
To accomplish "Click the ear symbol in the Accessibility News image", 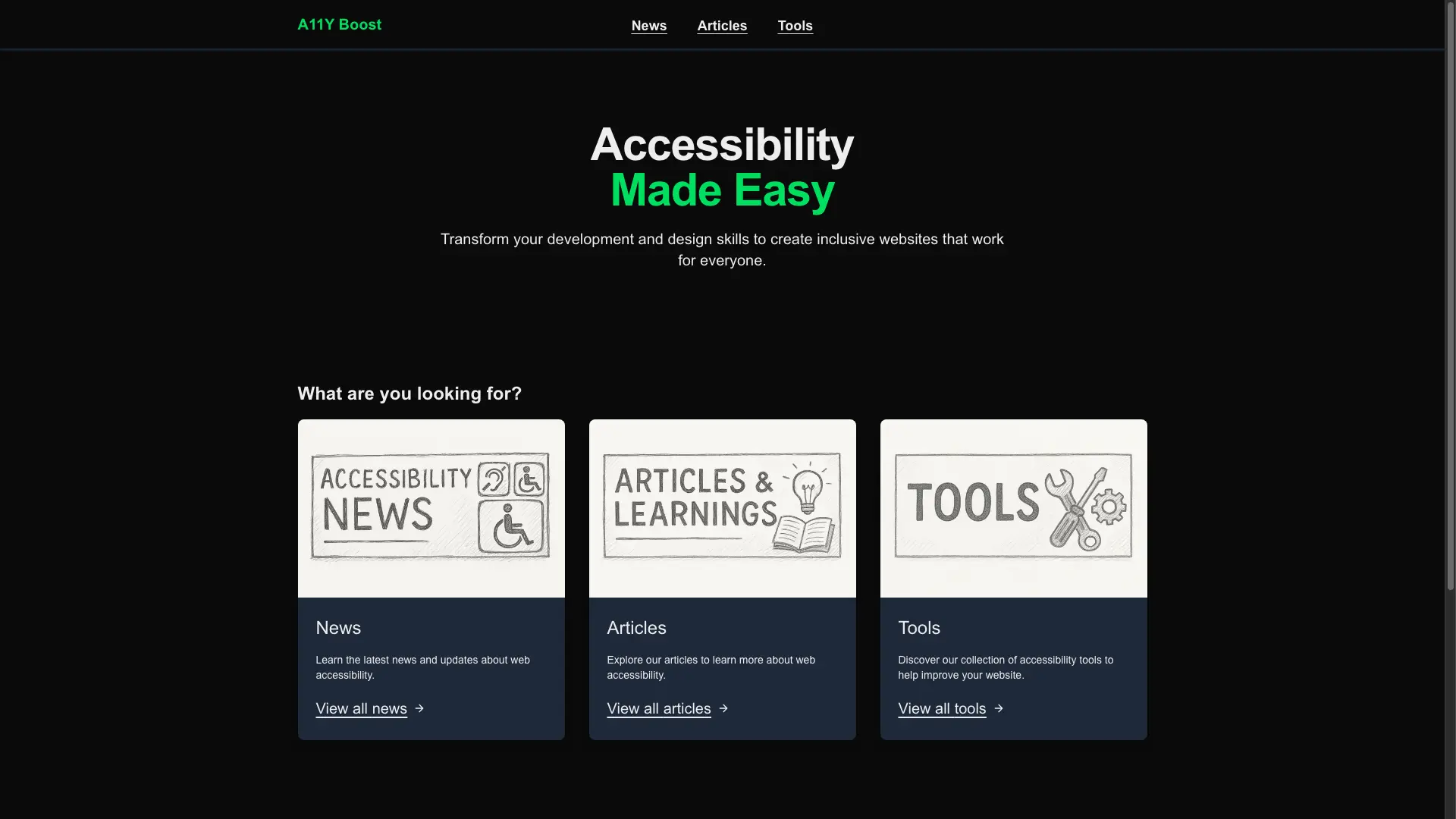I will 494,479.
